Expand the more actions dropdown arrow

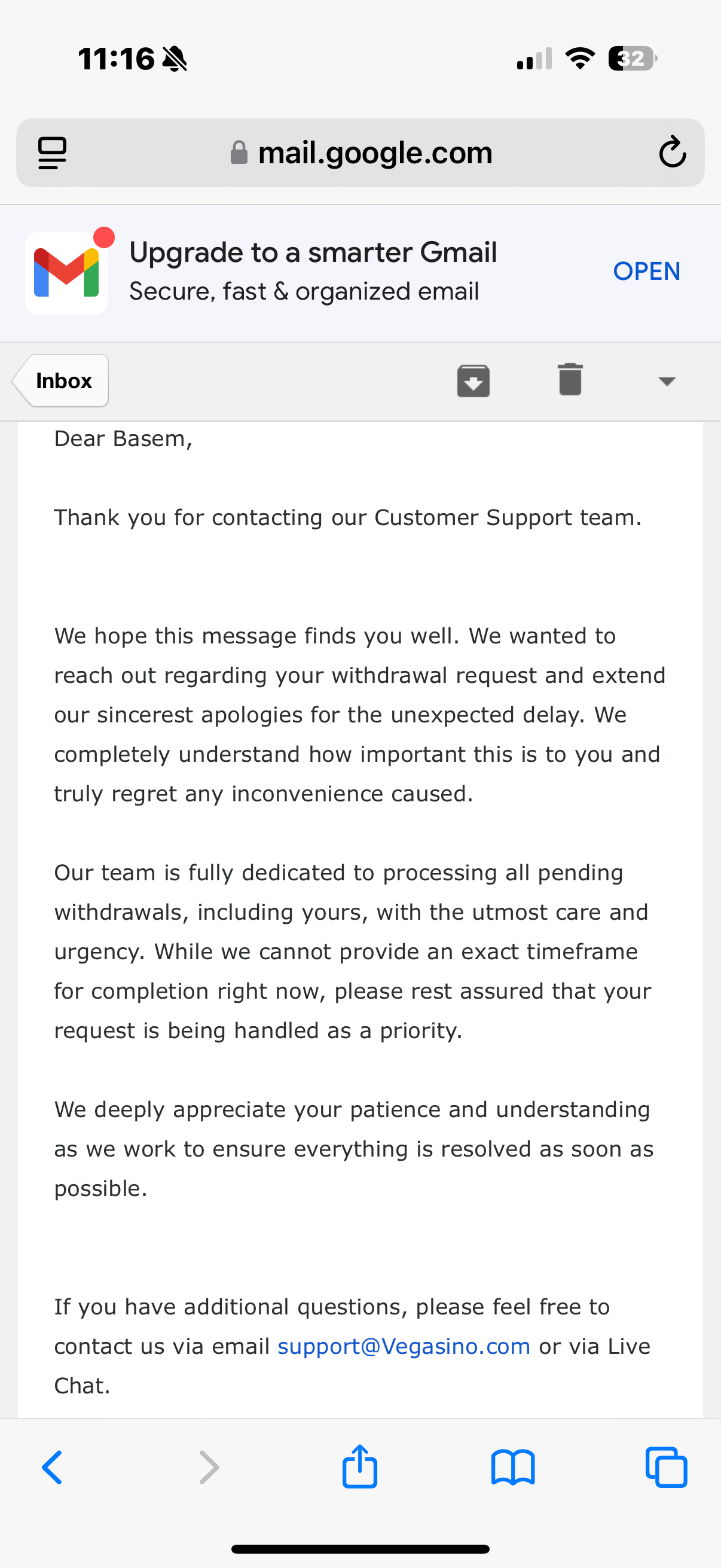point(667,381)
